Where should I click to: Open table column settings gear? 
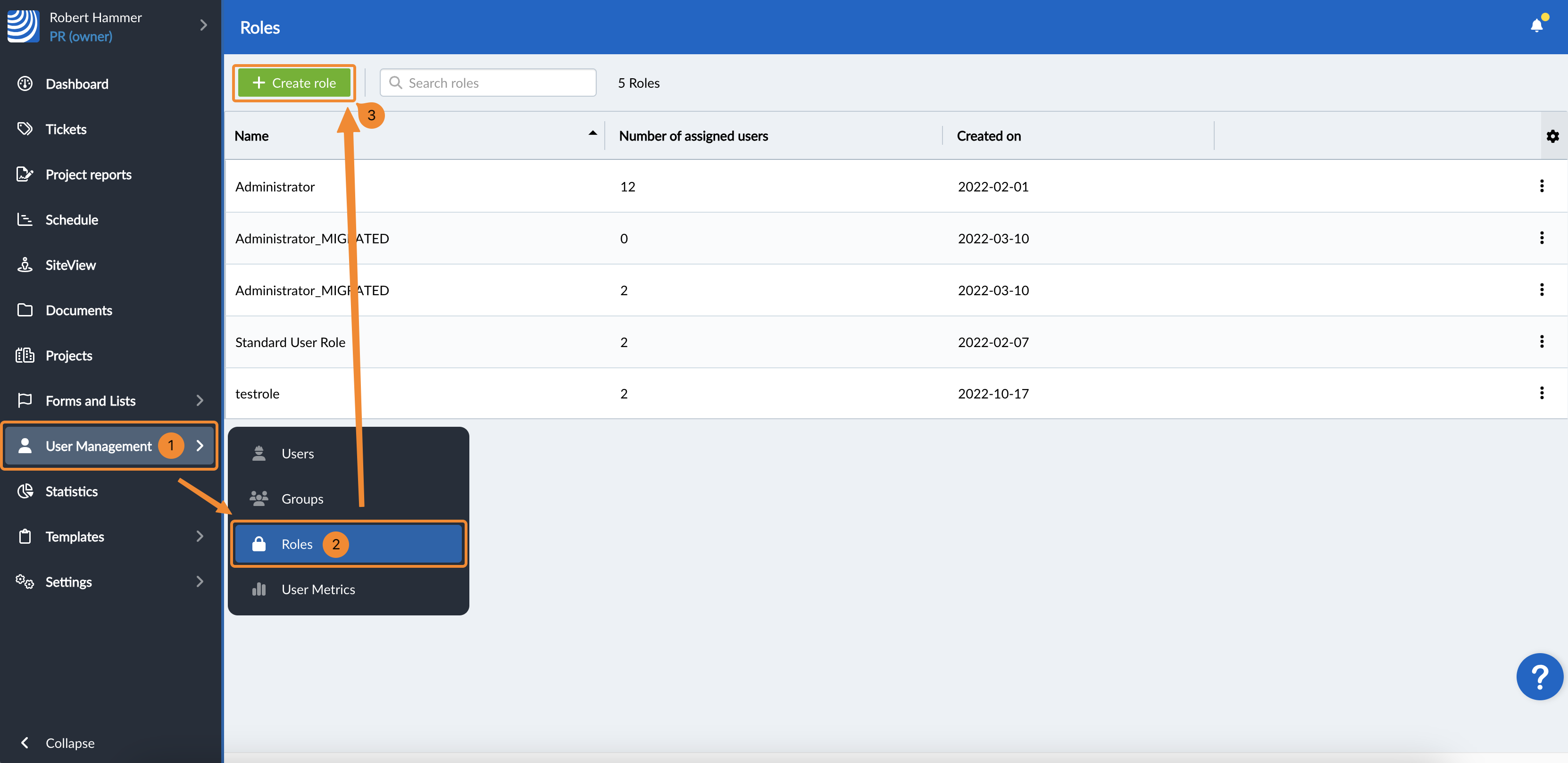point(1552,136)
